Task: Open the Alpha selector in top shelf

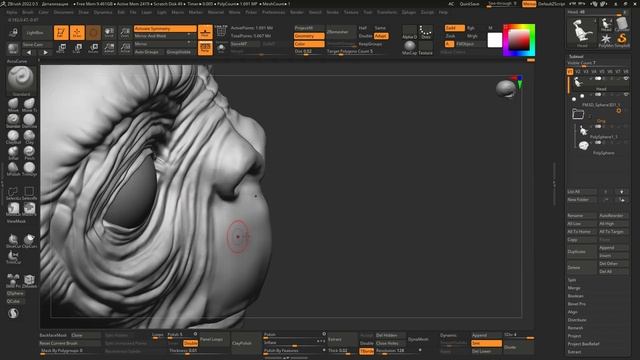Action: (x=409, y=32)
